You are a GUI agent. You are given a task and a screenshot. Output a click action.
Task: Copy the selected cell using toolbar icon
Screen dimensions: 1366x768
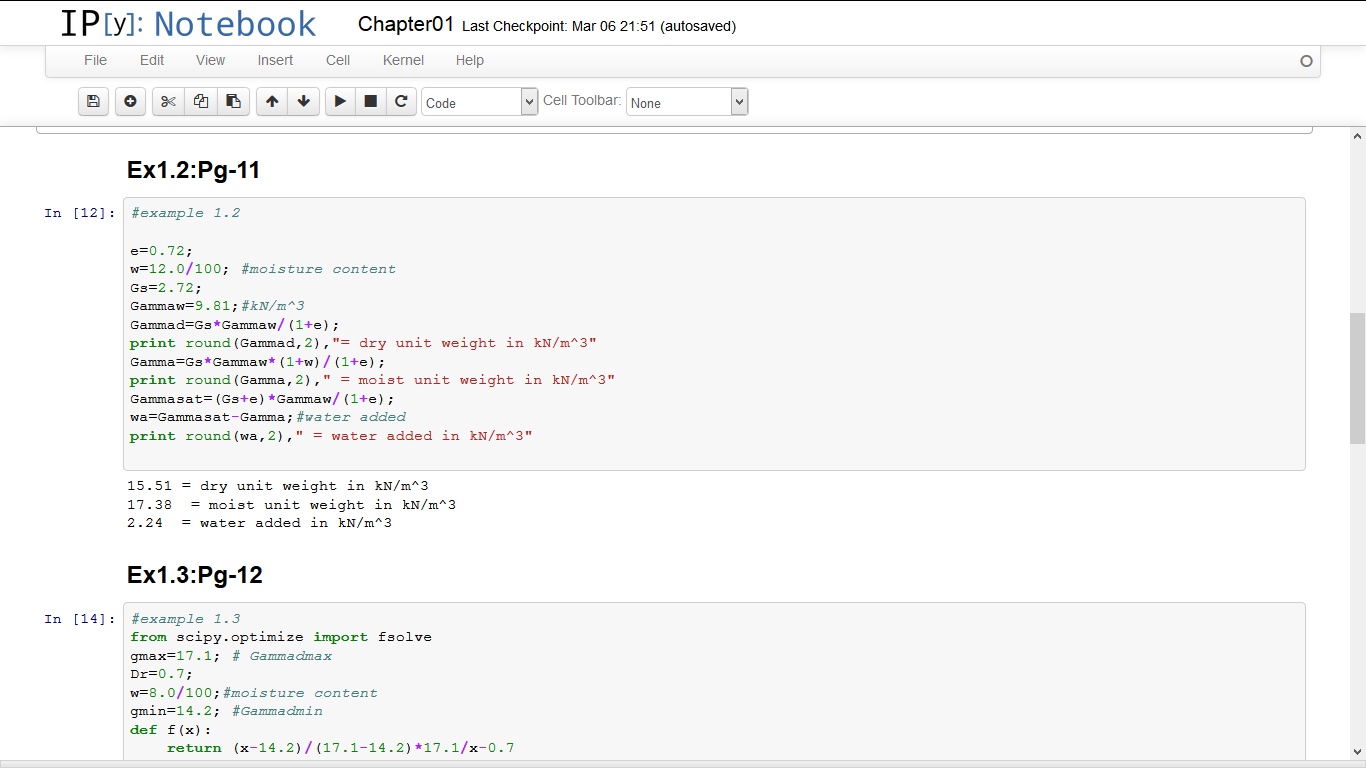point(201,102)
